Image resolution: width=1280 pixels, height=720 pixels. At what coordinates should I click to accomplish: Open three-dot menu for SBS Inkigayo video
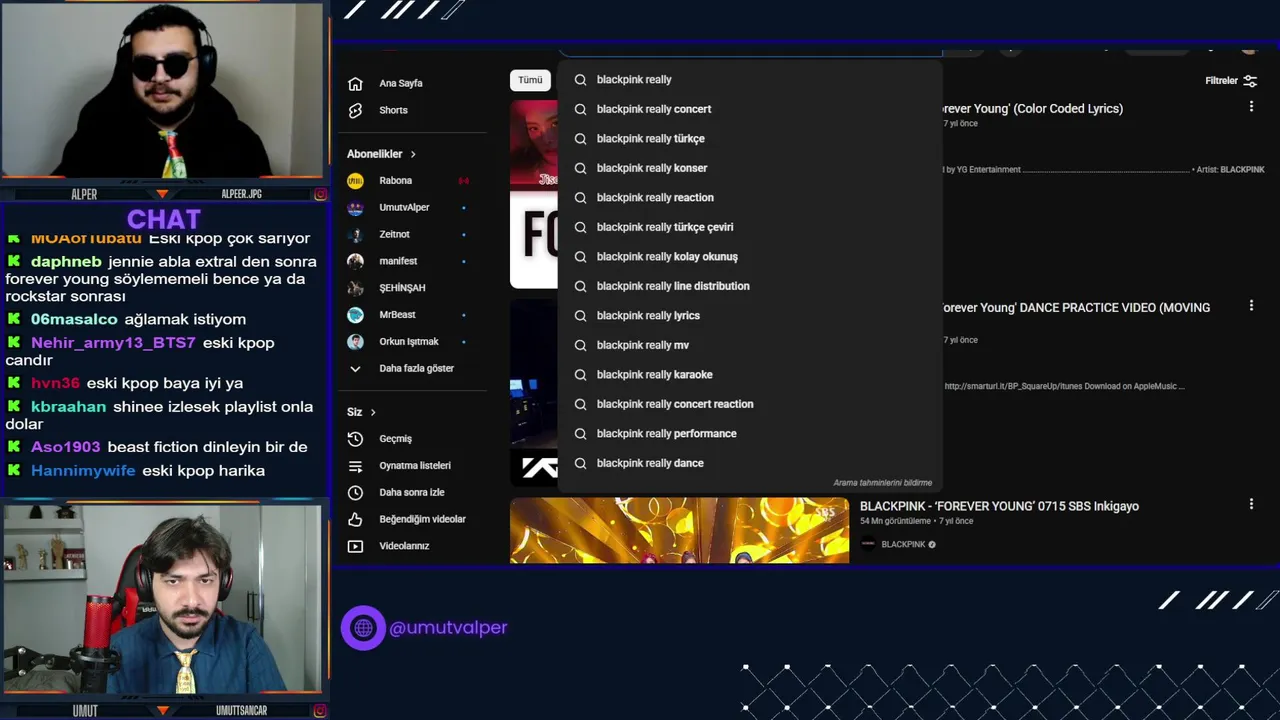coord(1251,504)
